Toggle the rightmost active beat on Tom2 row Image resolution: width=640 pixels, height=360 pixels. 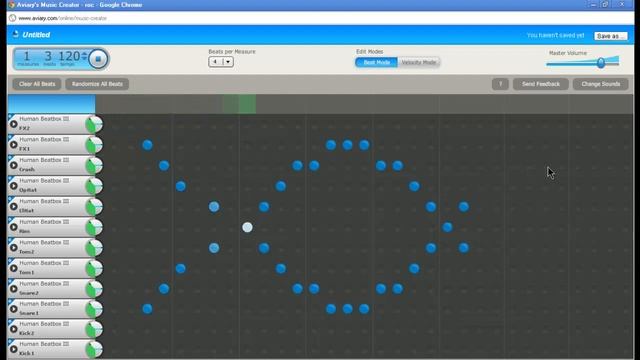tap(464, 248)
